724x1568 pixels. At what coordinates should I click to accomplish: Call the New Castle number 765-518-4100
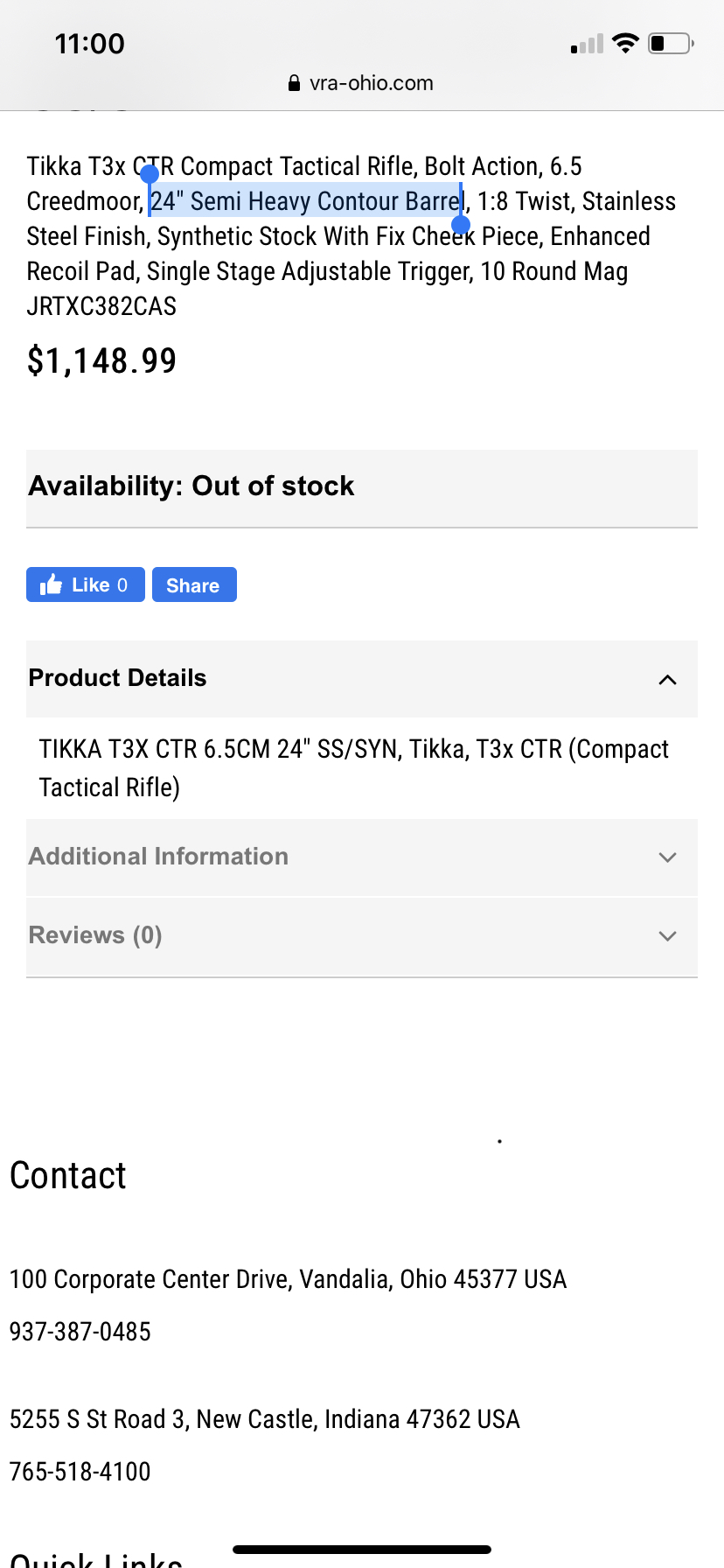coord(80,1472)
